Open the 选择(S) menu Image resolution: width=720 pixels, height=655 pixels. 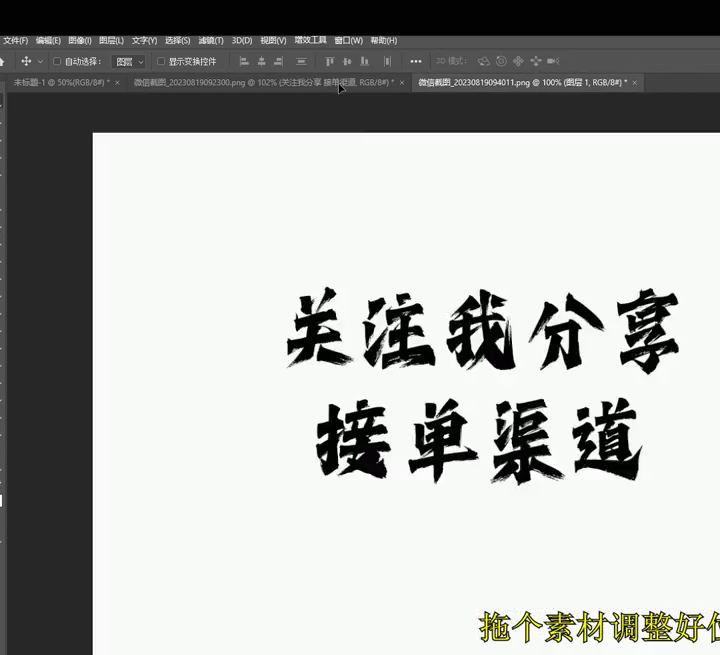point(178,41)
